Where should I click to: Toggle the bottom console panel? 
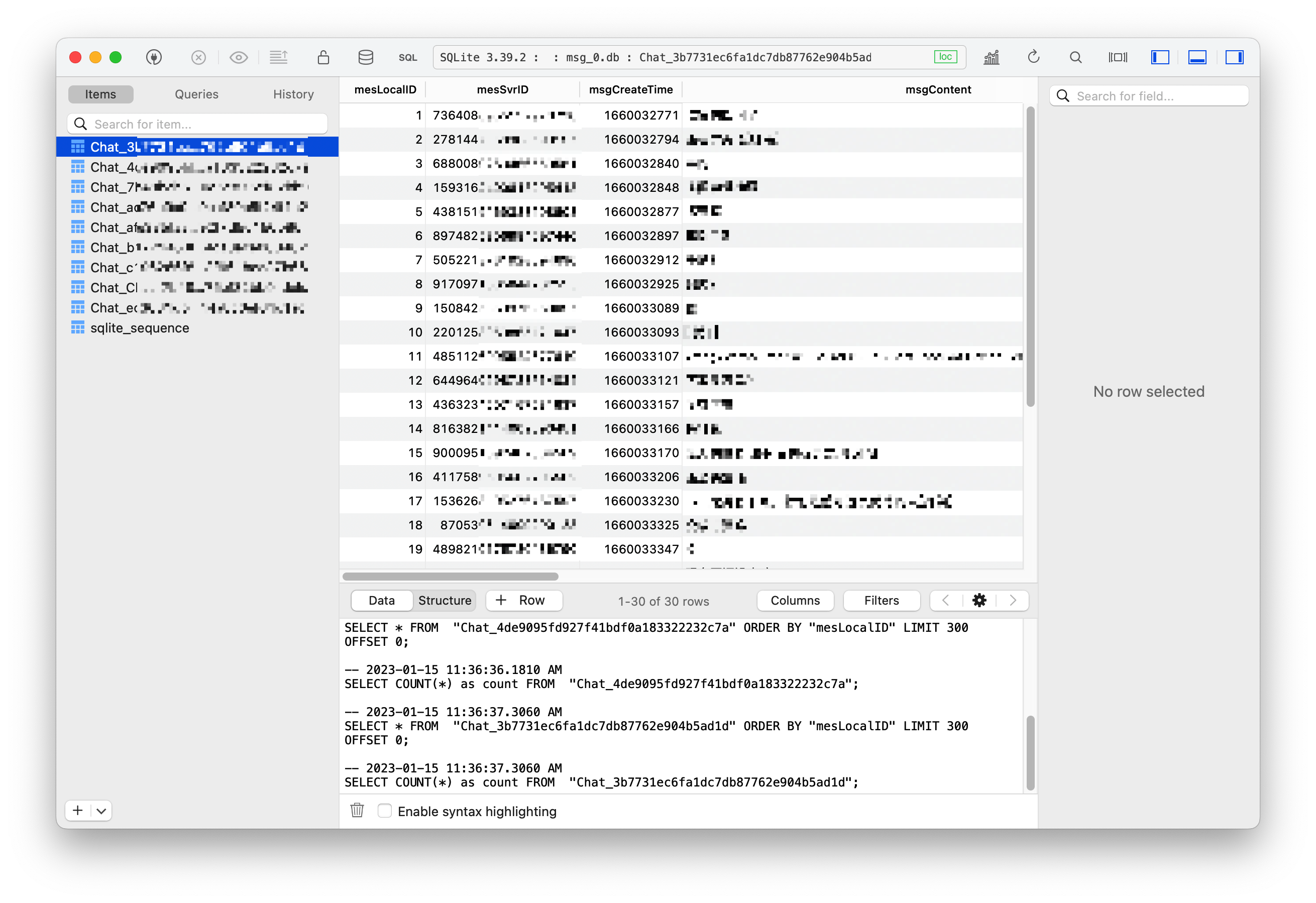pyautogui.click(x=1197, y=57)
